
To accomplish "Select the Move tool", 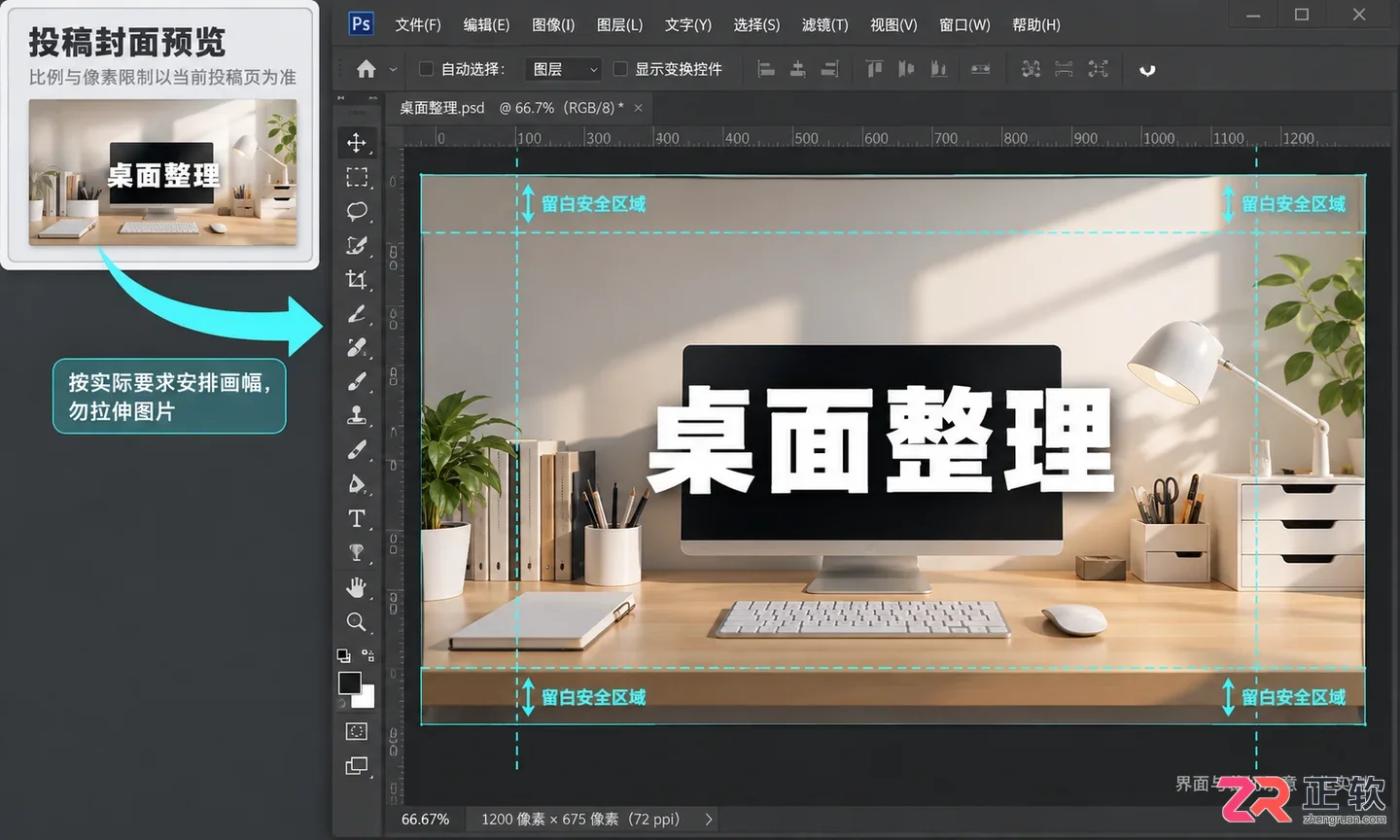I will pos(357,143).
